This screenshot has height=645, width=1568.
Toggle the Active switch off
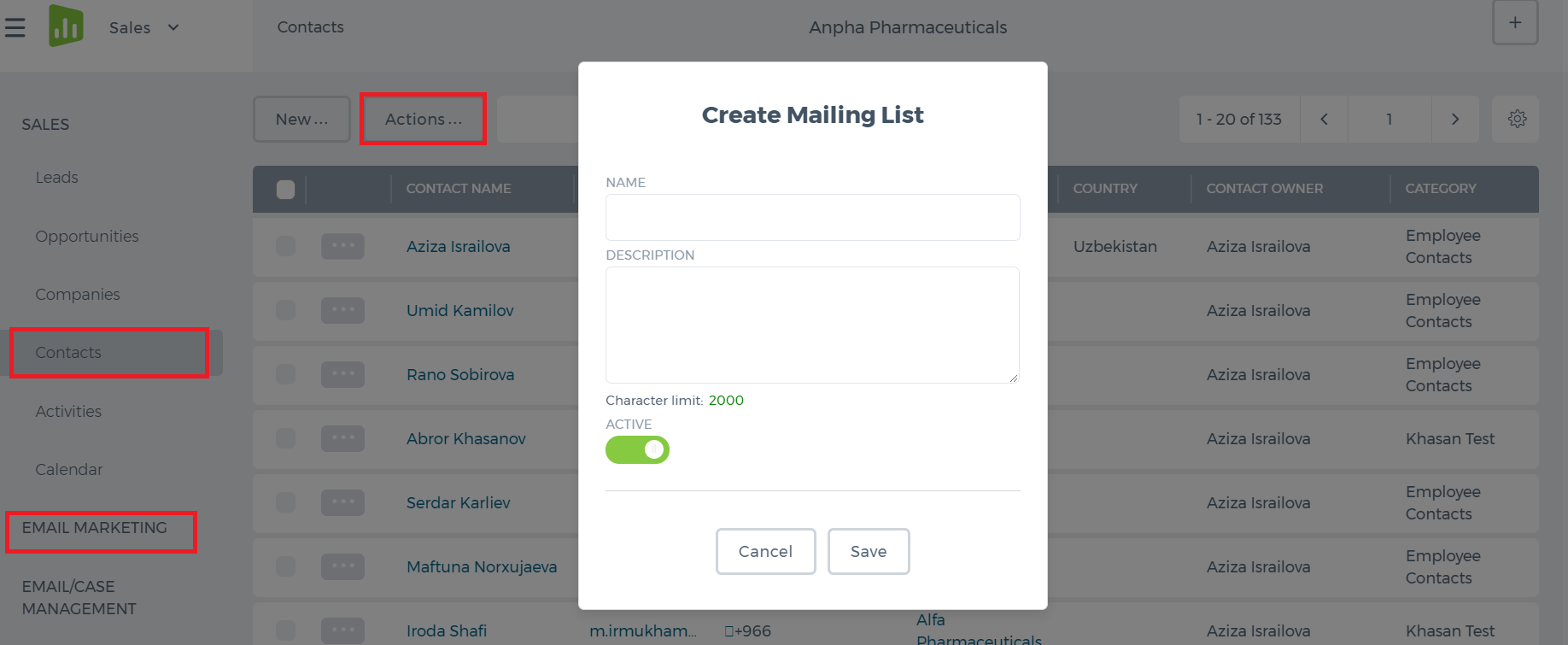click(637, 449)
